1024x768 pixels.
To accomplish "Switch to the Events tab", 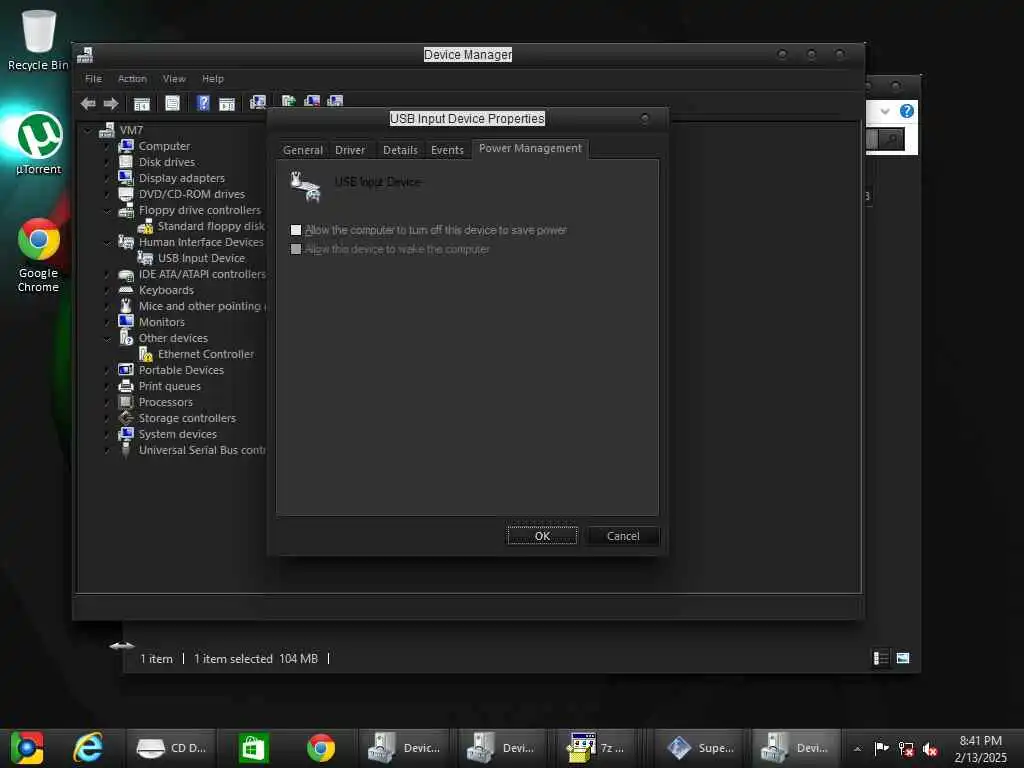I will click(x=447, y=150).
